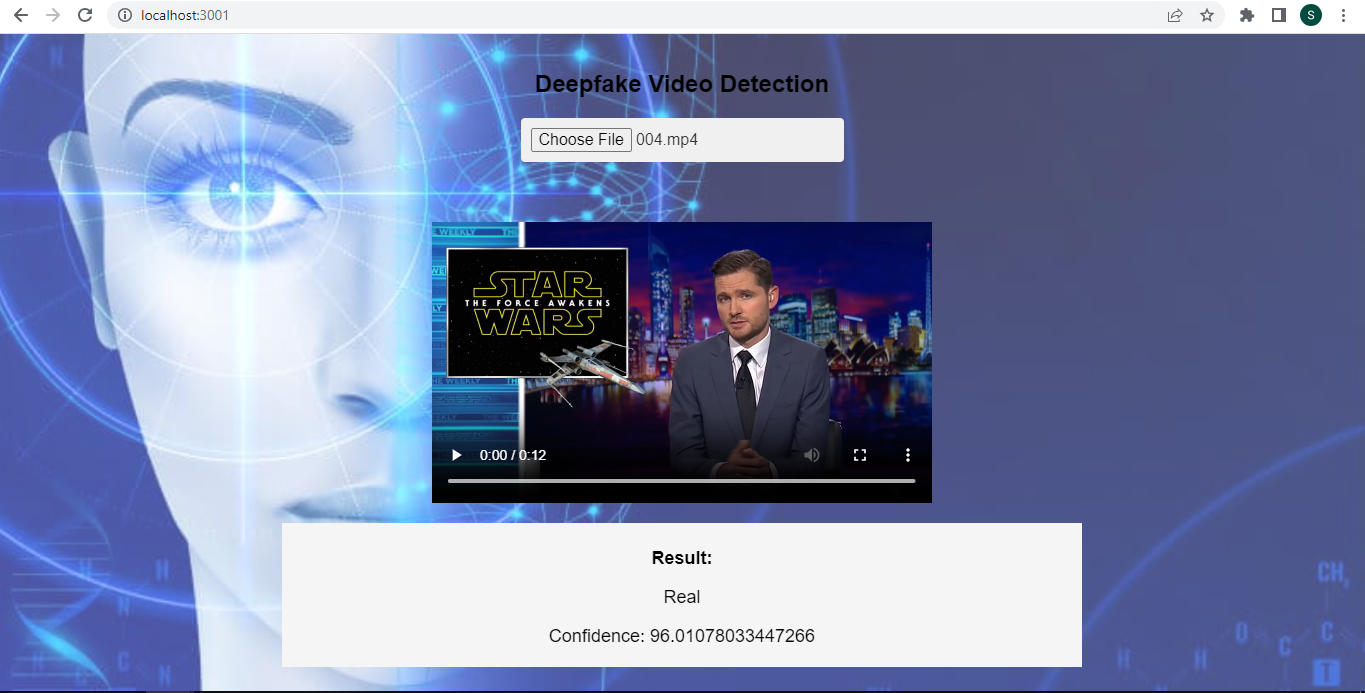Enter fullscreen on the video player
Screen dimensions: 1365x693
point(859,455)
